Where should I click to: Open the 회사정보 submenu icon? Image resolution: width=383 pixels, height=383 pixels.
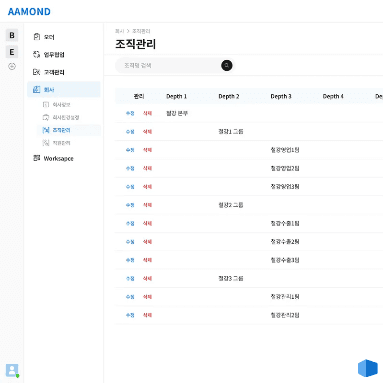click(46, 105)
